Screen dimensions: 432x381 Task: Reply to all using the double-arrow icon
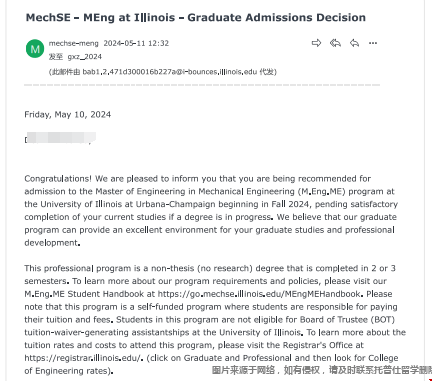point(335,43)
